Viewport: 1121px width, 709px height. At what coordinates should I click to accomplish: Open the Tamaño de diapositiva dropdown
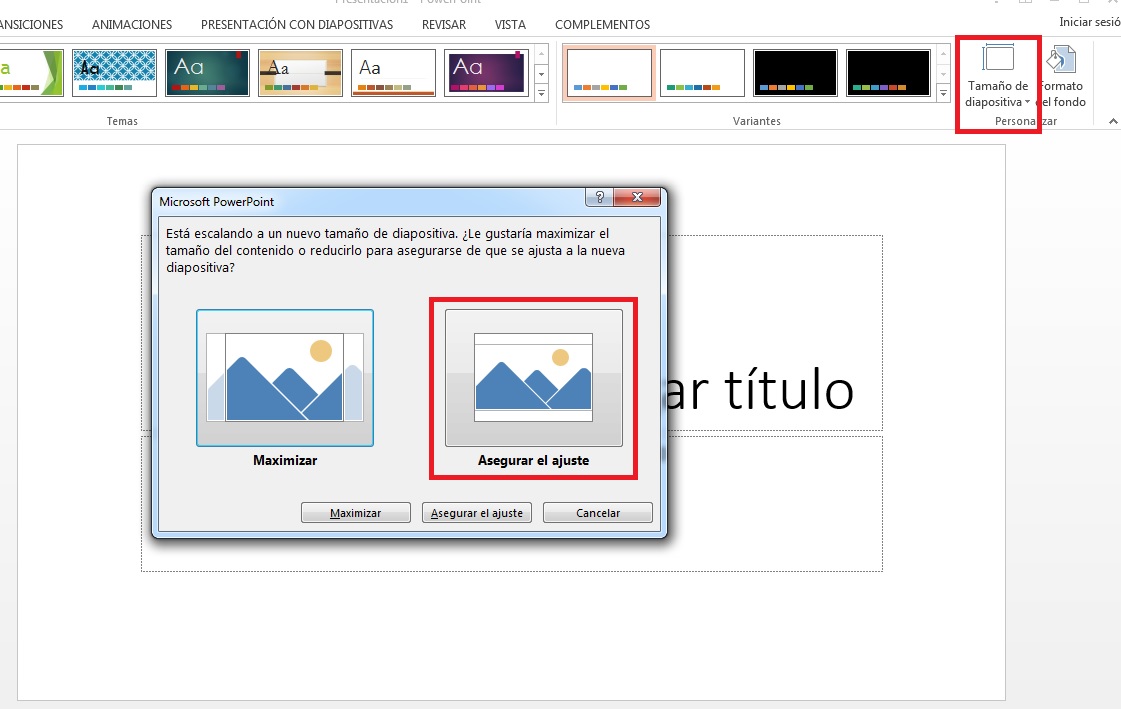tap(998, 80)
